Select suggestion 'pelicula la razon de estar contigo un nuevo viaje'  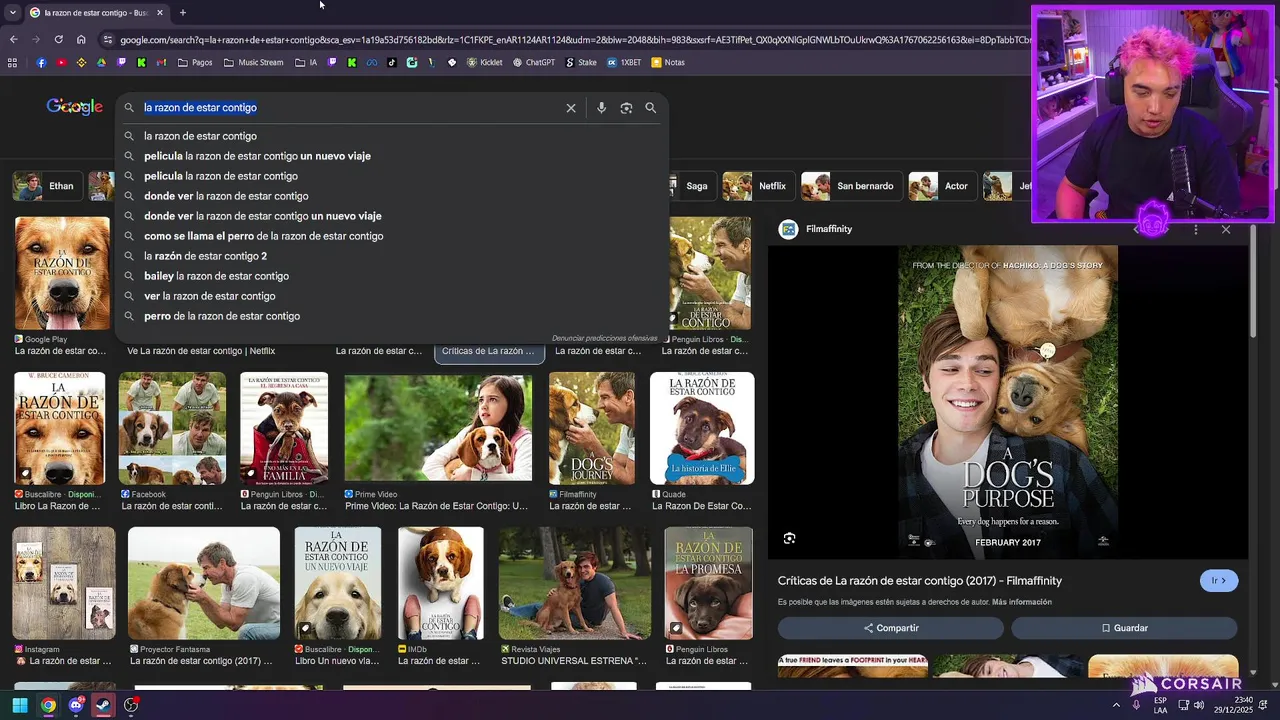[x=257, y=156]
